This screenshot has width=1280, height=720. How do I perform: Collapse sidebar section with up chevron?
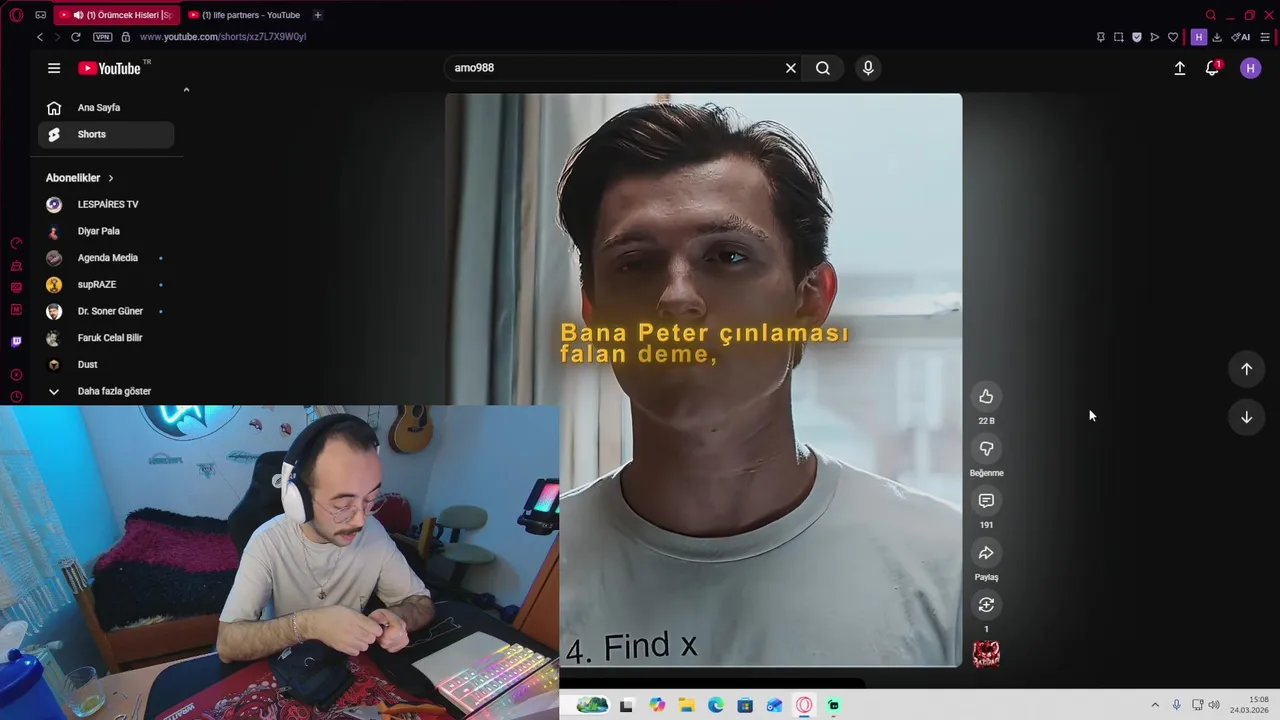coord(186,90)
